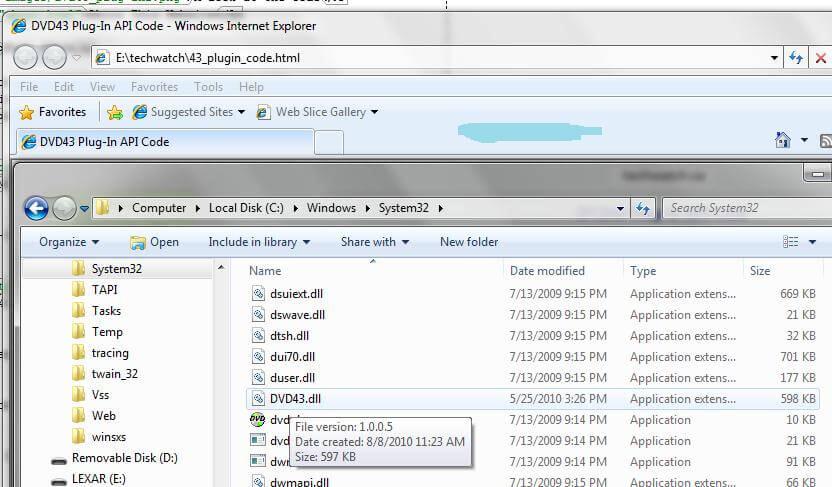Click the Favorites star button
The height and width of the screenshot is (487, 832).
tap(53, 112)
